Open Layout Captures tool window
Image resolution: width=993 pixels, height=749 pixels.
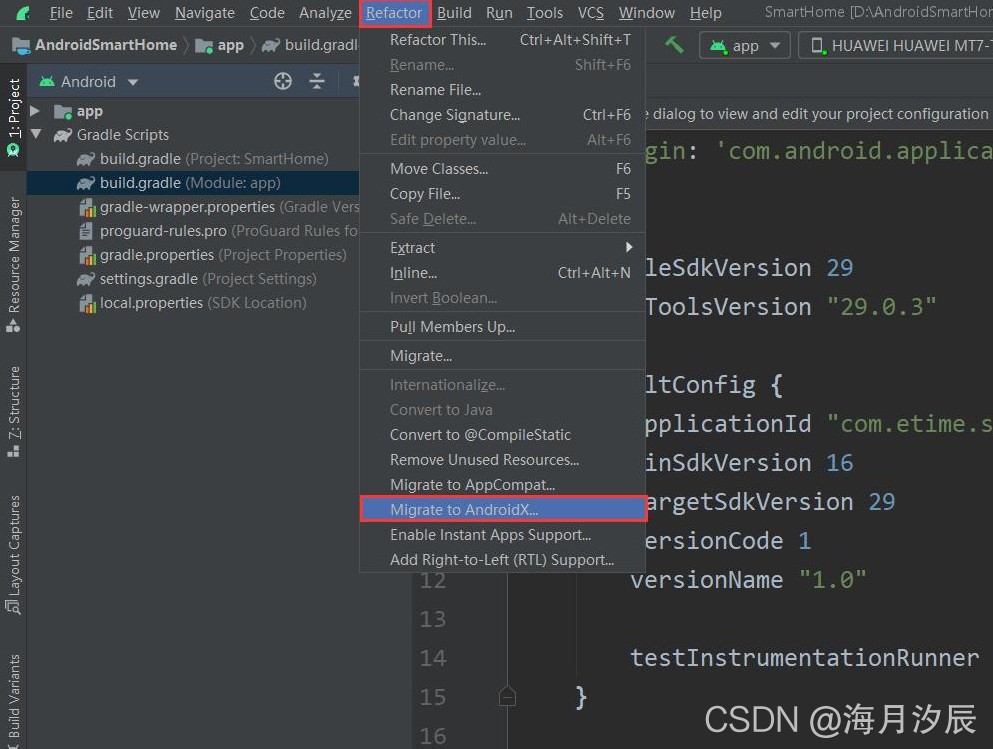click(x=13, y=554)
